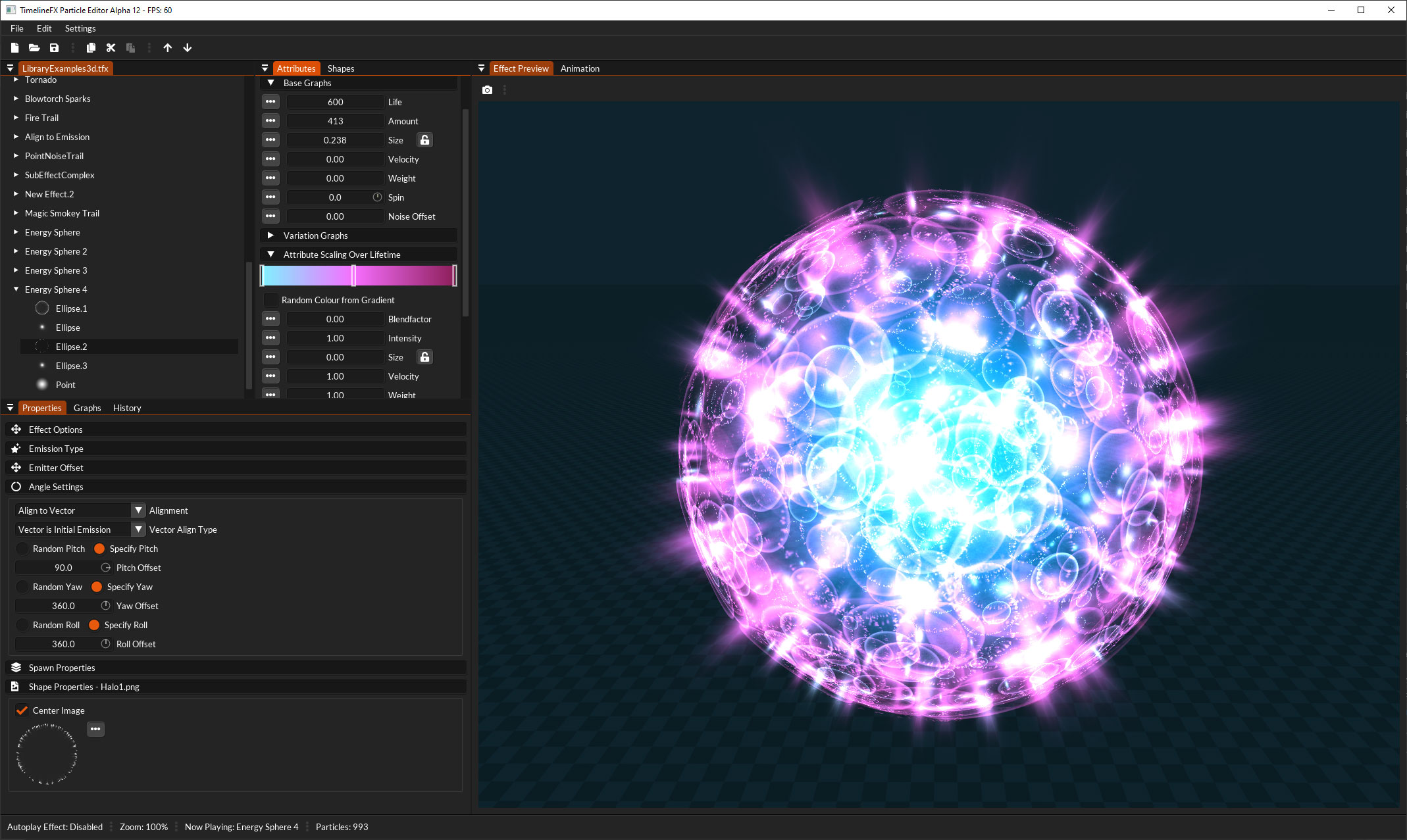Screen dimensions: 1407x840
Task: Take a preview snapshot with the camera icon
Action: point(487,90)
